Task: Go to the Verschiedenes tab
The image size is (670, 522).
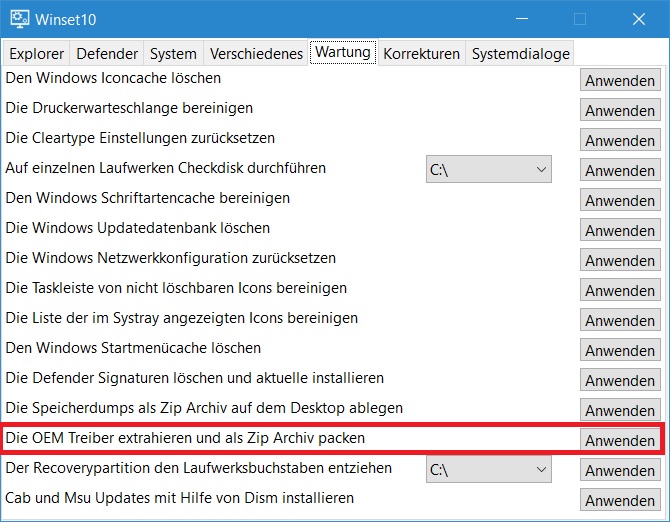Action: click(x=256, y=54)
